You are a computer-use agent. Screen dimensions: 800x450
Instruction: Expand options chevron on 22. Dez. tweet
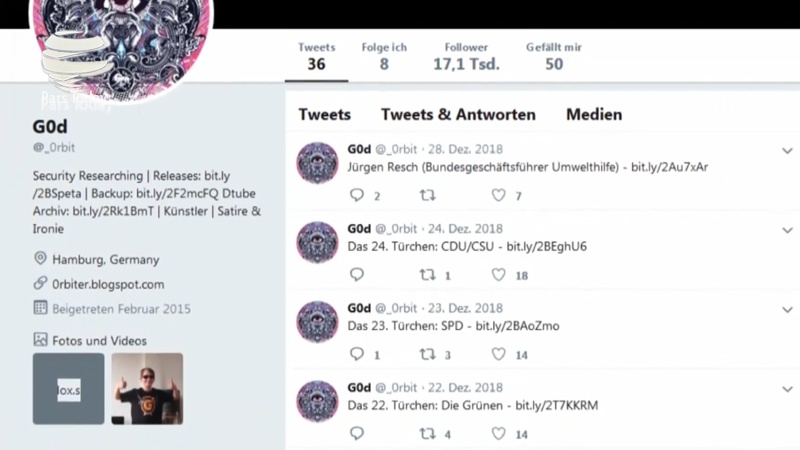point(787,389)
